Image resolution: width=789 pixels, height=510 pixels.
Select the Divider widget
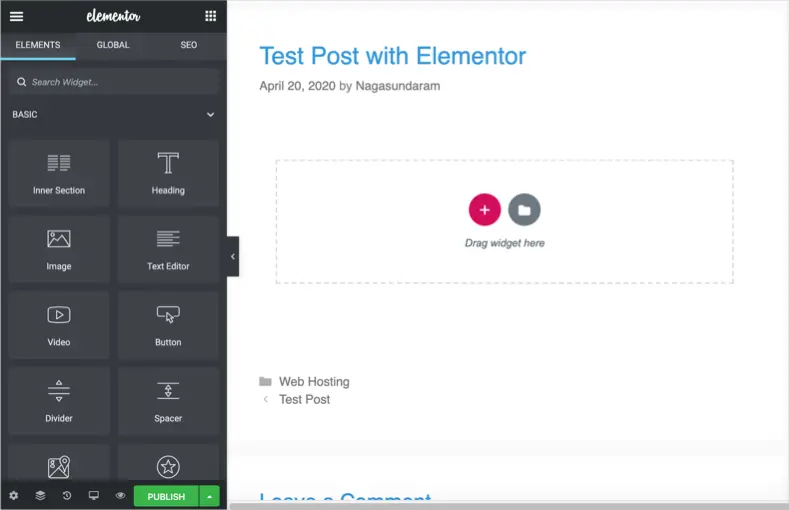click(x=59, y=401)
